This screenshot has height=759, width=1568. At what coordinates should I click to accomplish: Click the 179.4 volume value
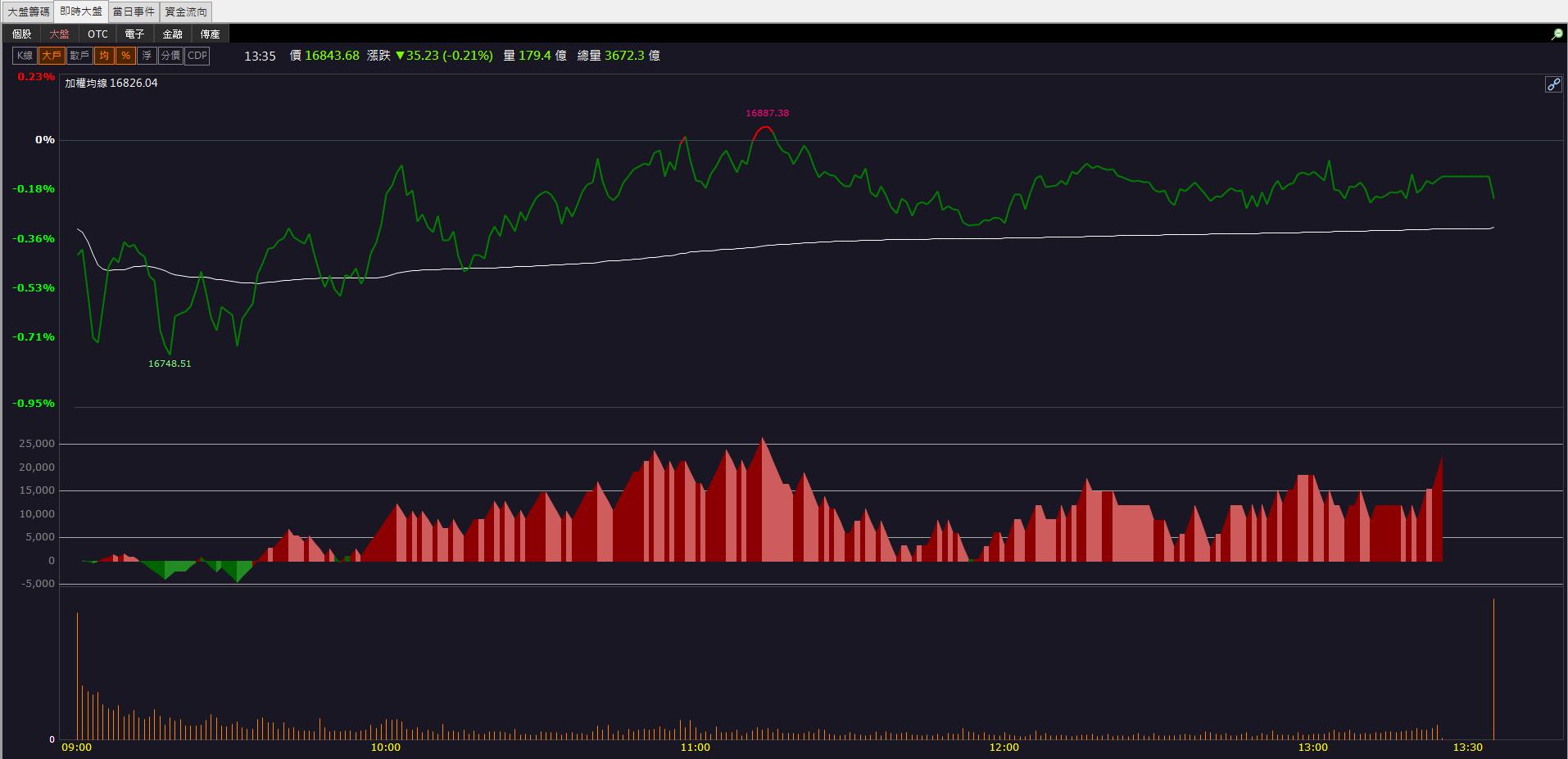535,56
